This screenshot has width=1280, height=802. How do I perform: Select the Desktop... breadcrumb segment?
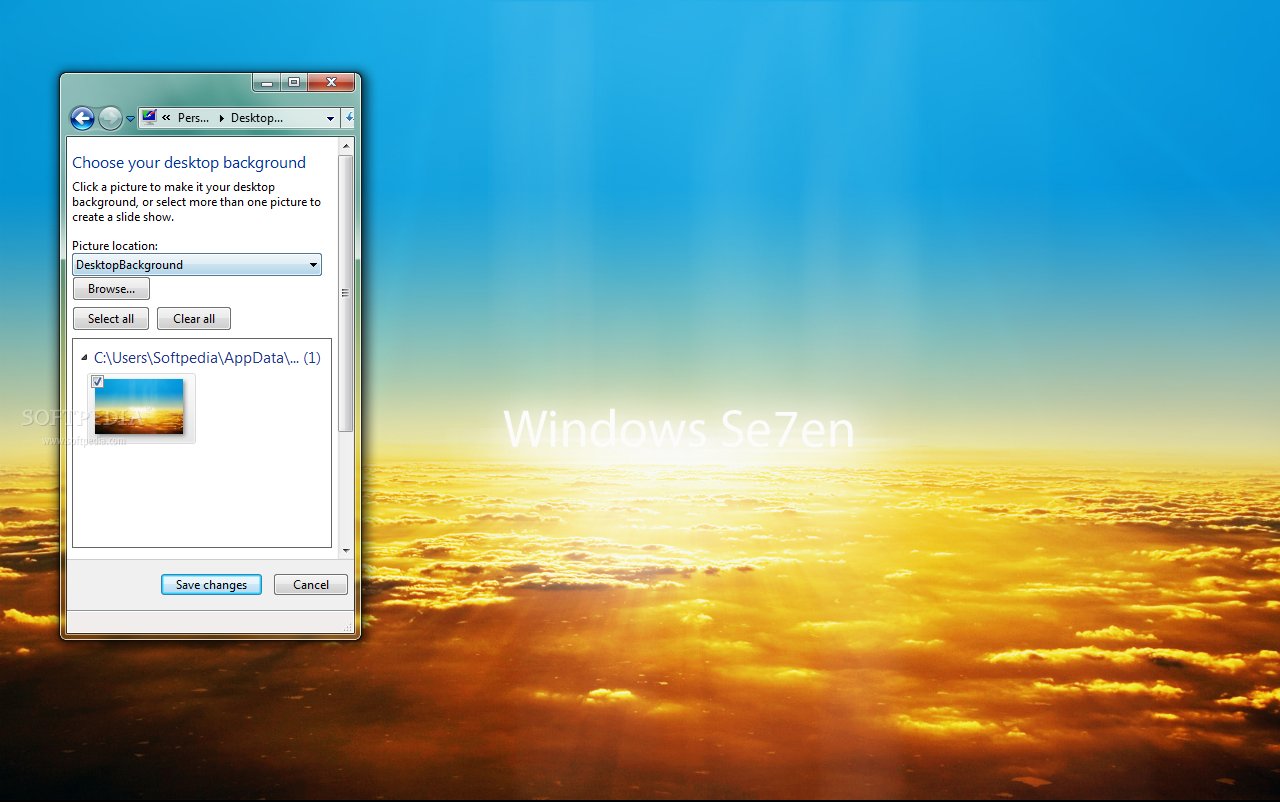point(256,118)
